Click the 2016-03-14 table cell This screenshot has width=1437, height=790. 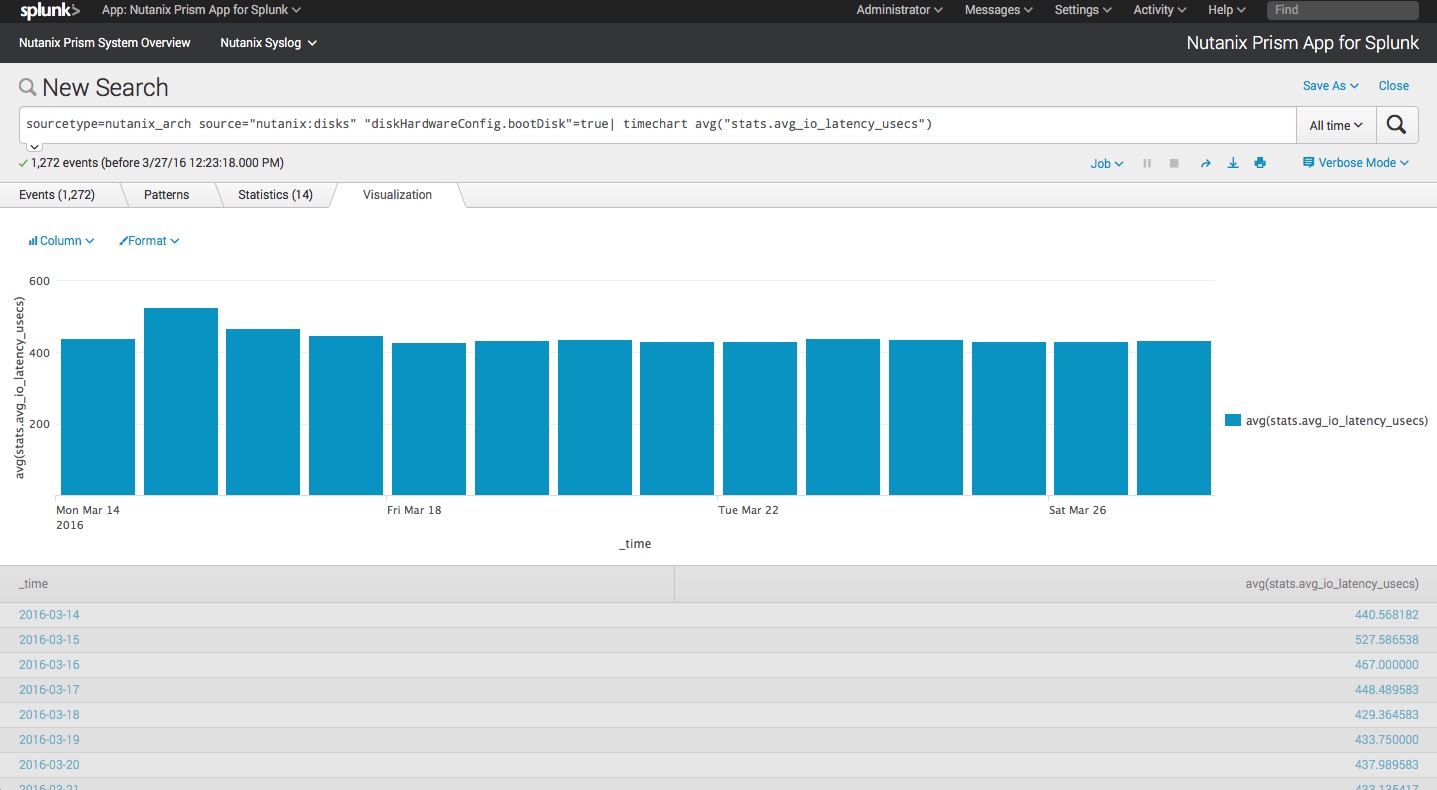pyautogui.click(x=49, y=615)
